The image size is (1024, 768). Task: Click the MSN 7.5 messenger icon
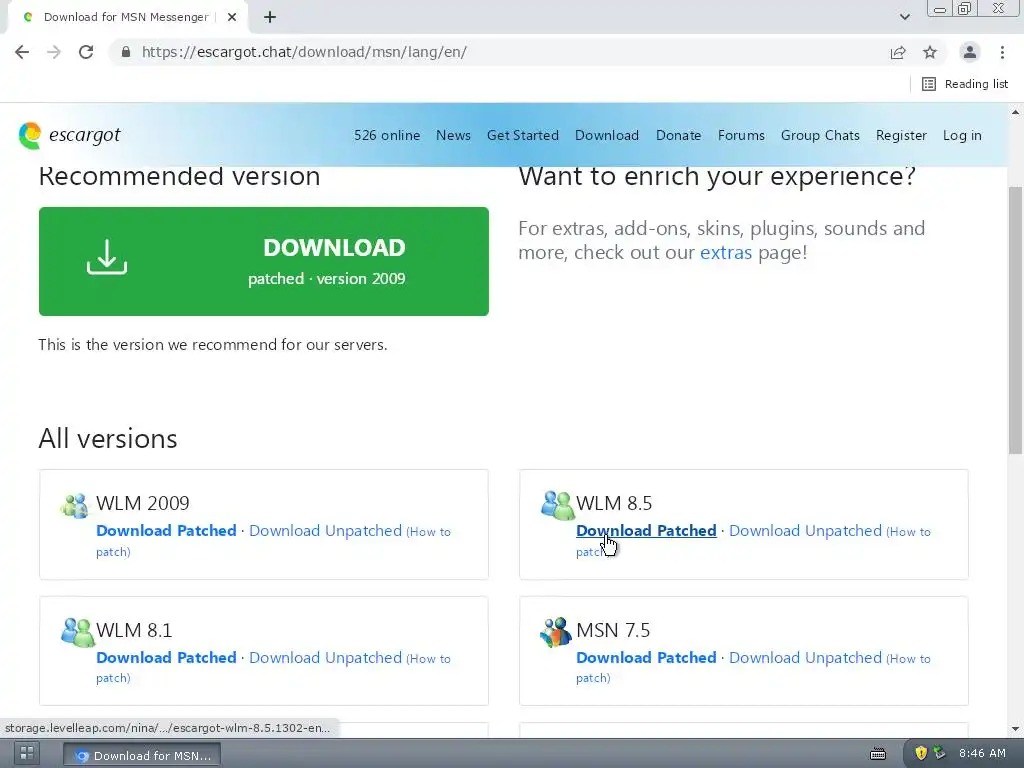tap(556, 632)
